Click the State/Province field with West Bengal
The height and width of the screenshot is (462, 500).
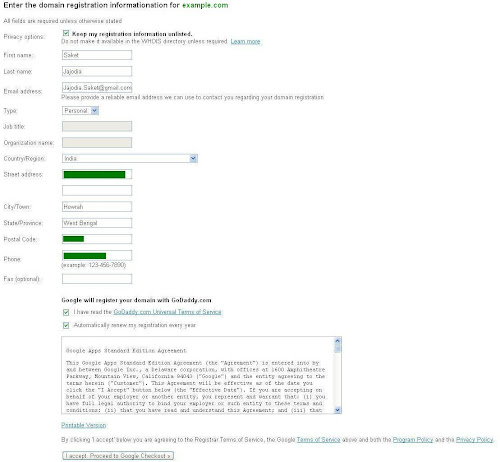tap(97, 223)
